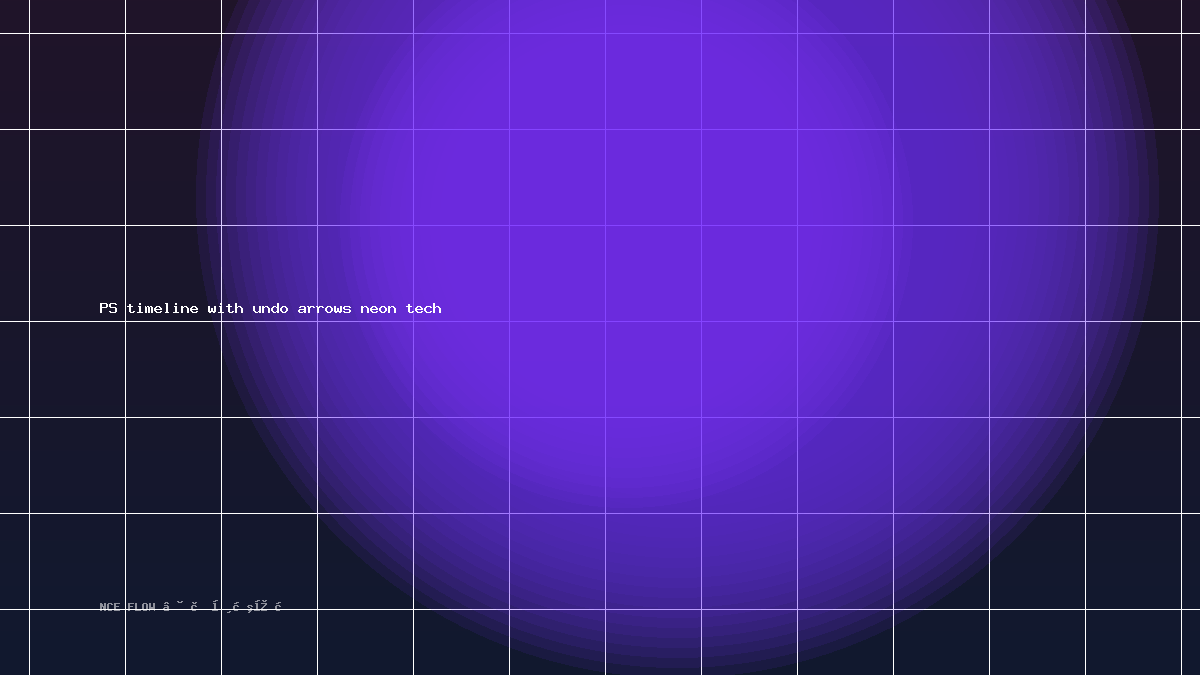Click the word "neon" in the title
Image resolution: width=1200 pixels, height=675 pixels.
[378, 308]
